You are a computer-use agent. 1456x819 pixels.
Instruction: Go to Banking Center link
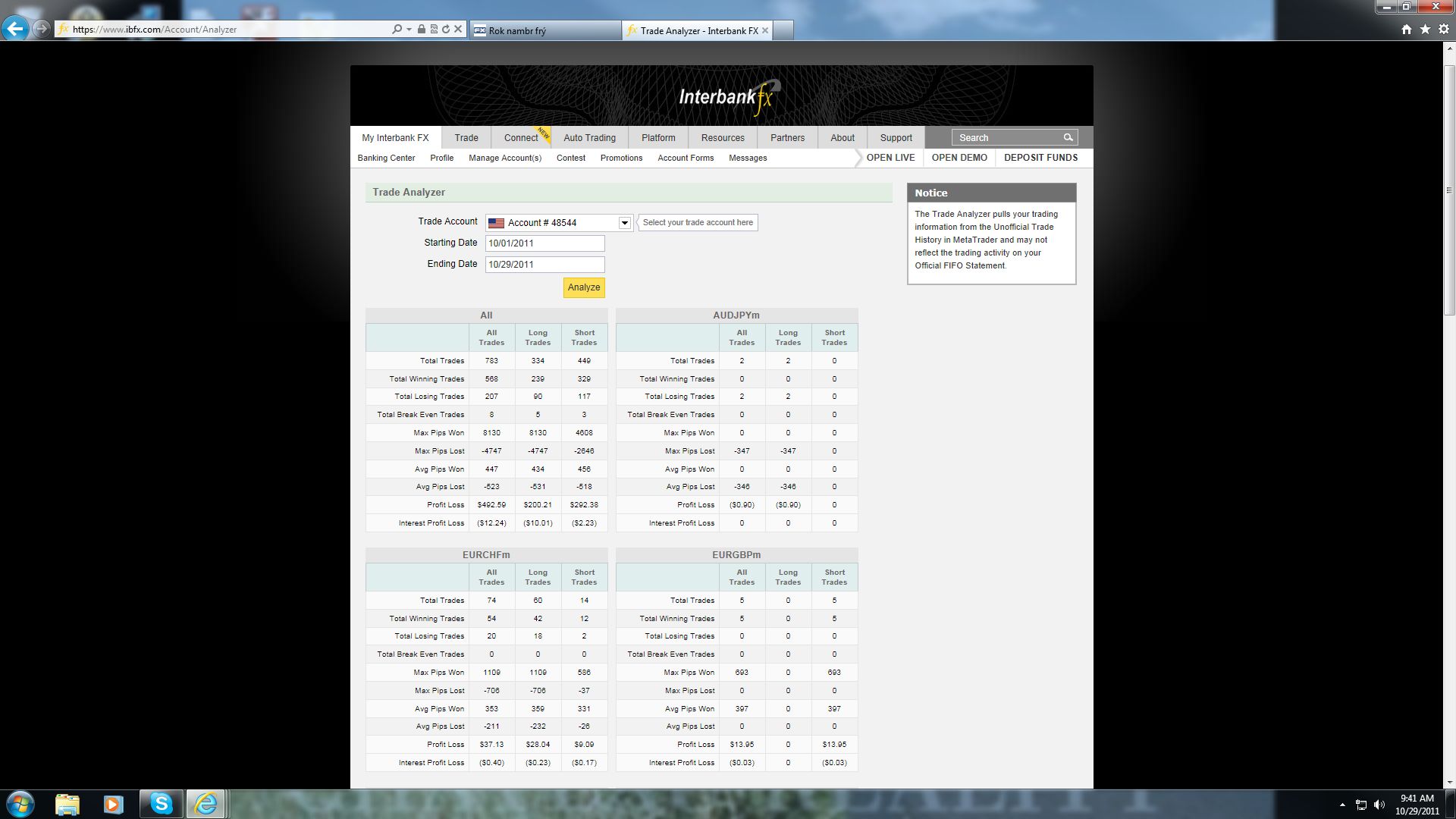(386, 158)
